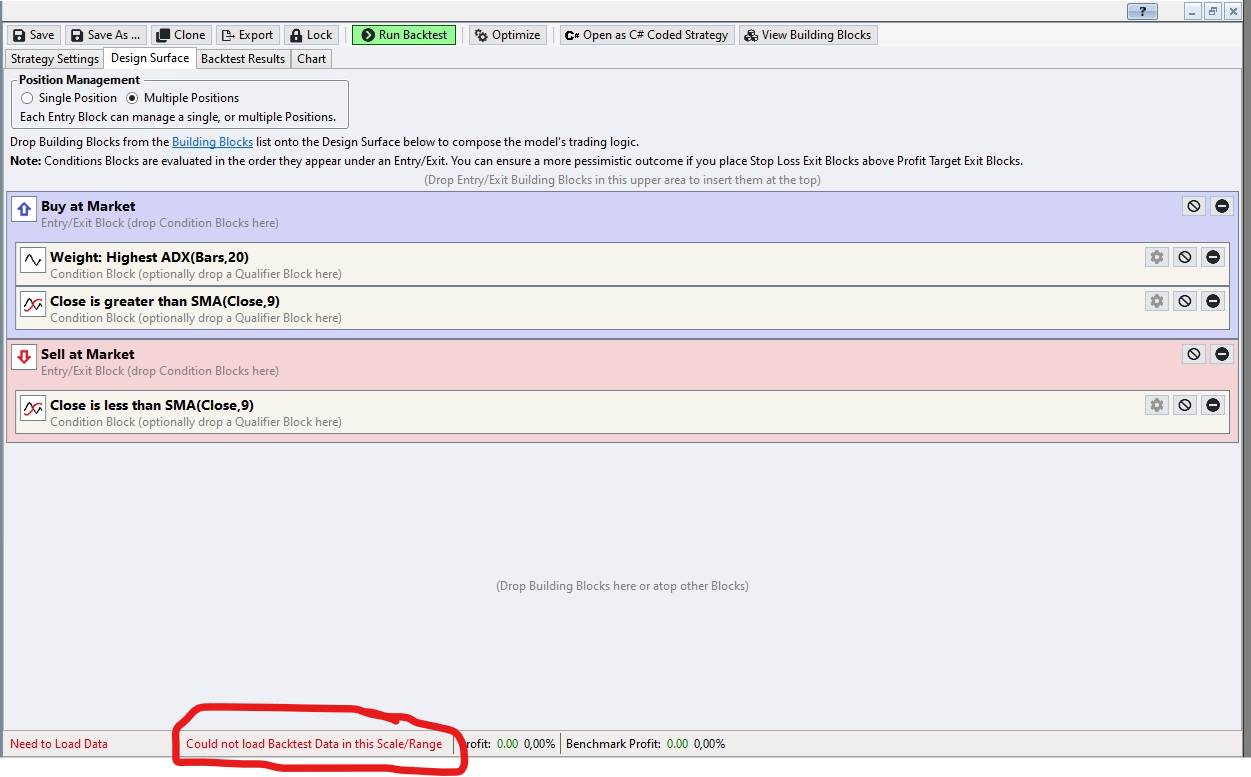
Task: Remove the Close is less than SMA block
Action: [x=1213, y=405]
